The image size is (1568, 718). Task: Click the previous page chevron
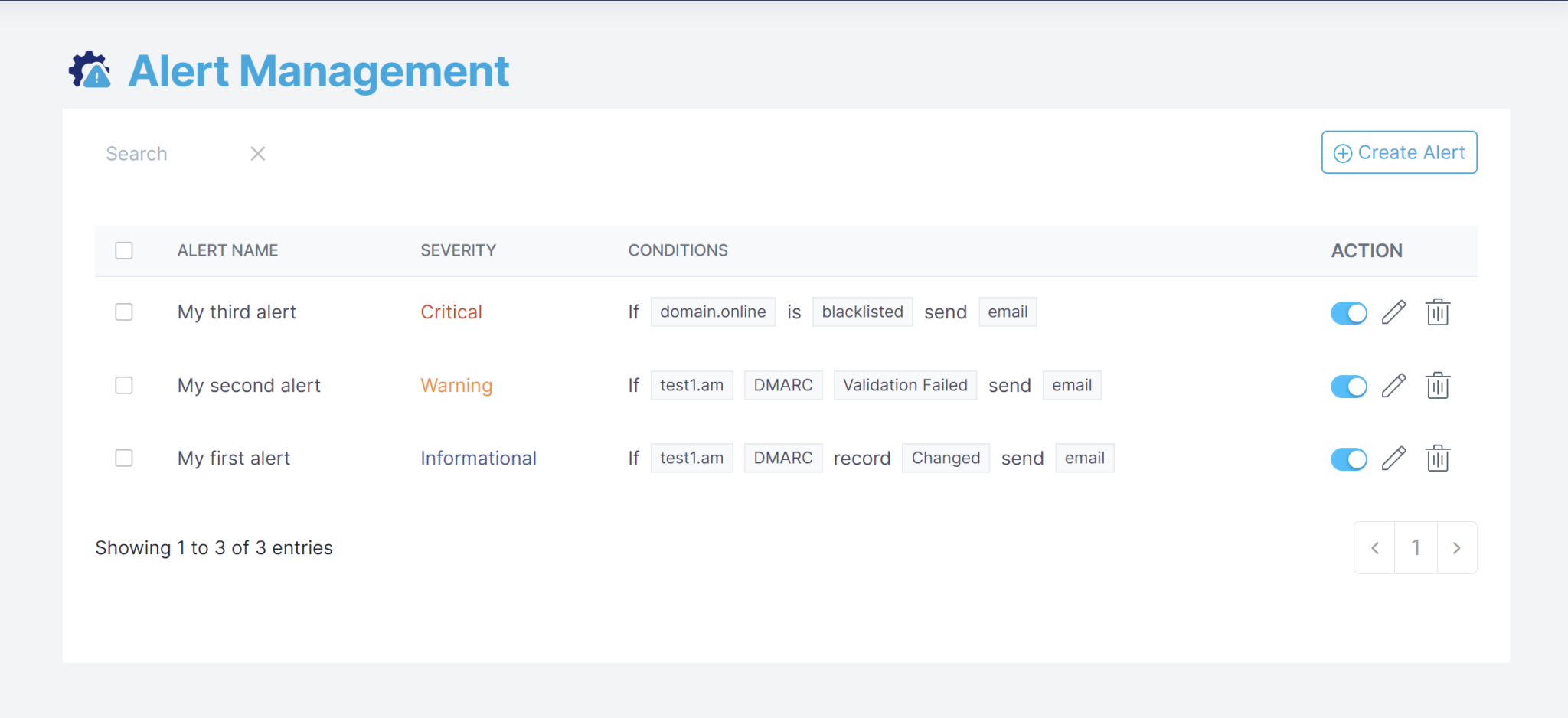tap(1374, 547)
